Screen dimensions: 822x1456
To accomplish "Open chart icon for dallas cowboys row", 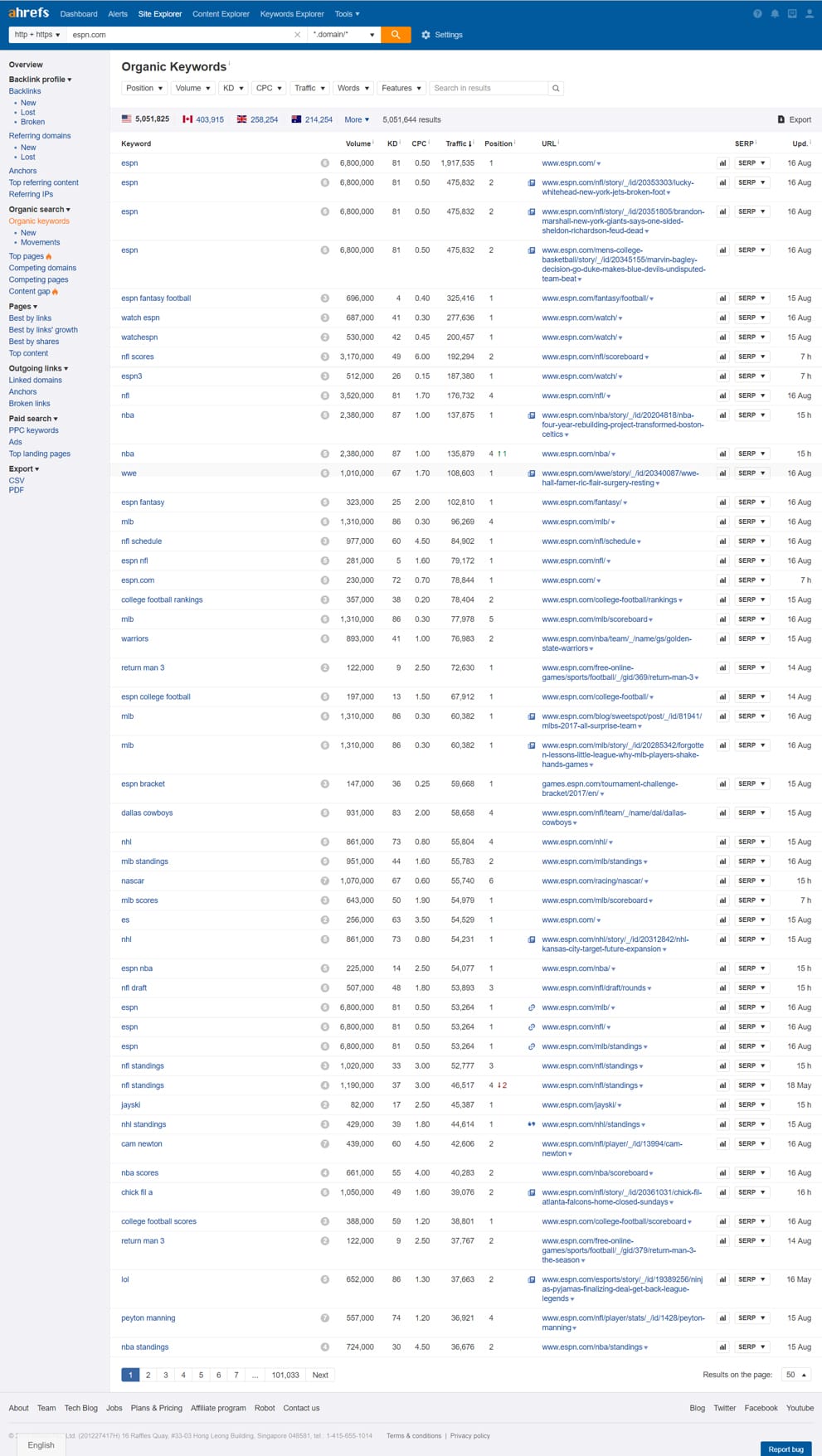I will click(x=722, y=813).
